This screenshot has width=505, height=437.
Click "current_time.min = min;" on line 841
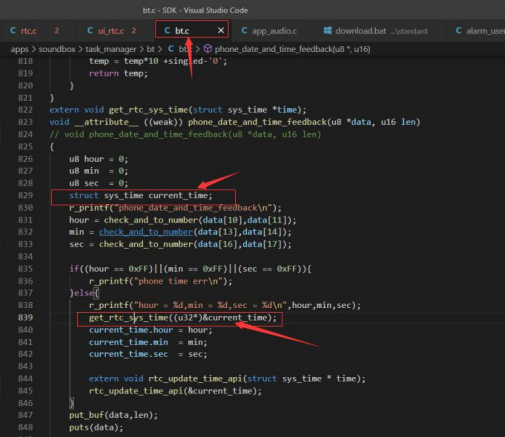(148, 342)
